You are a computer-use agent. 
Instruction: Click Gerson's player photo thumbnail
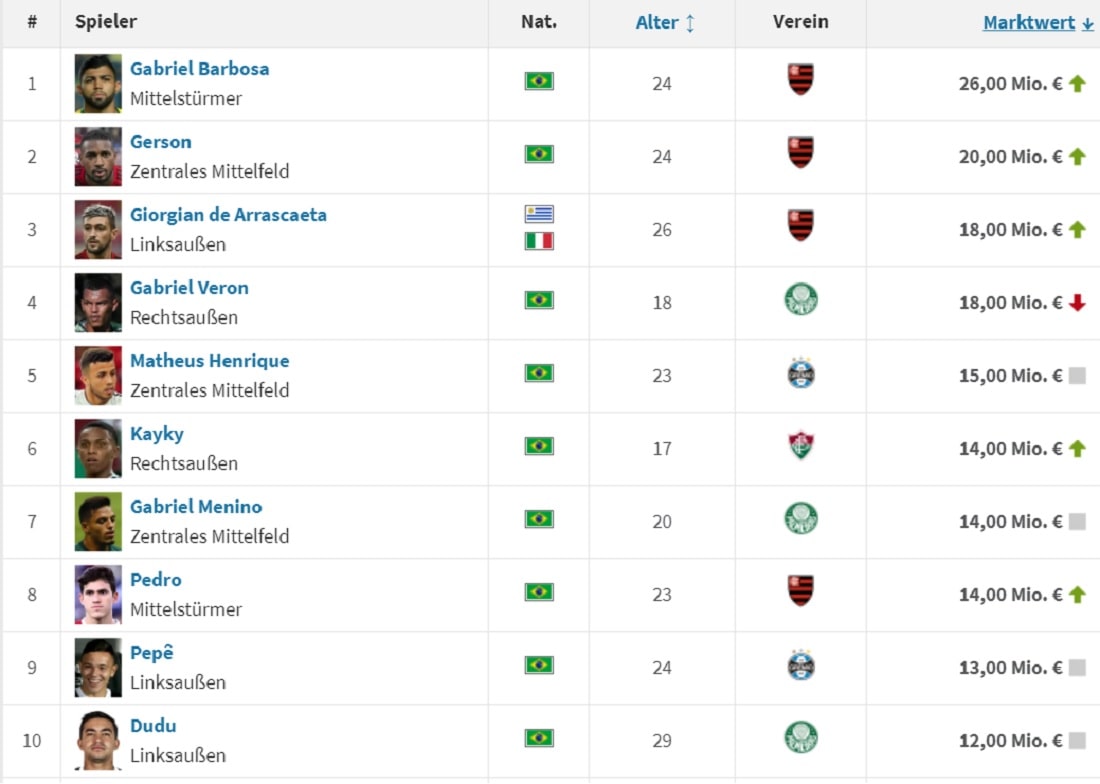click(98, 157)
